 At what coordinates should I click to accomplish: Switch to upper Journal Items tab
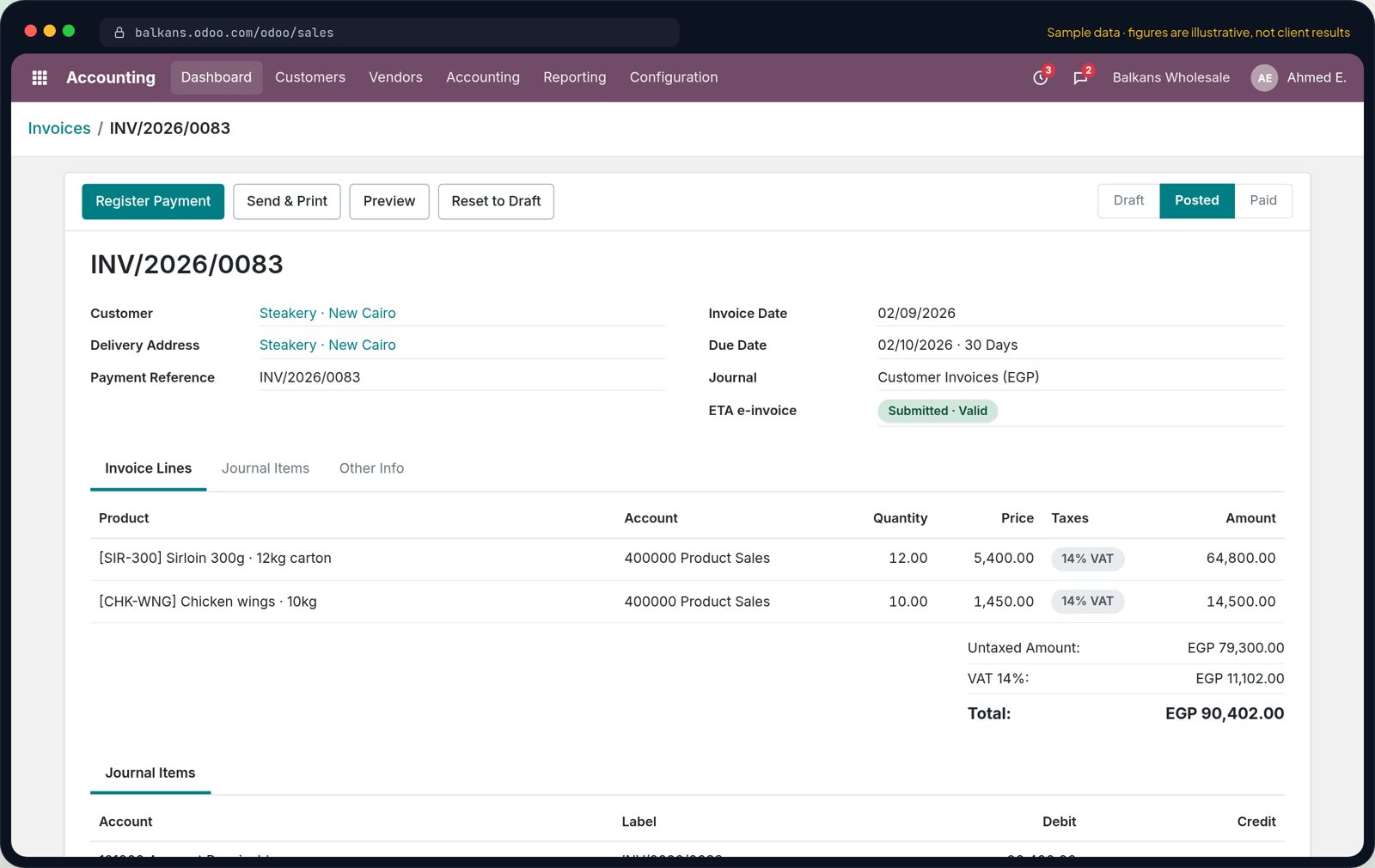point(266,468)
